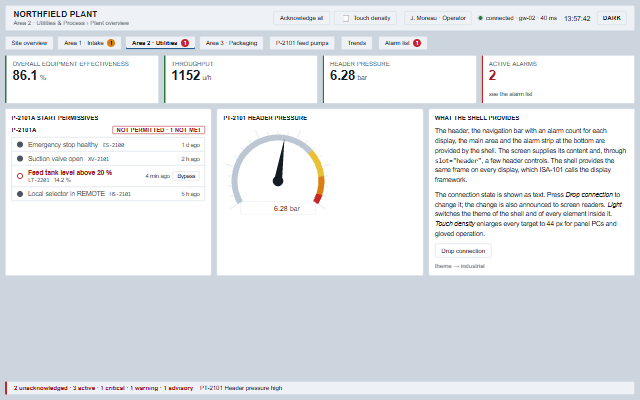The width and height of the screenshot is (640, 400).
Task: Click the status dot beside Emergency stop healthy
Action: [20, 144]
